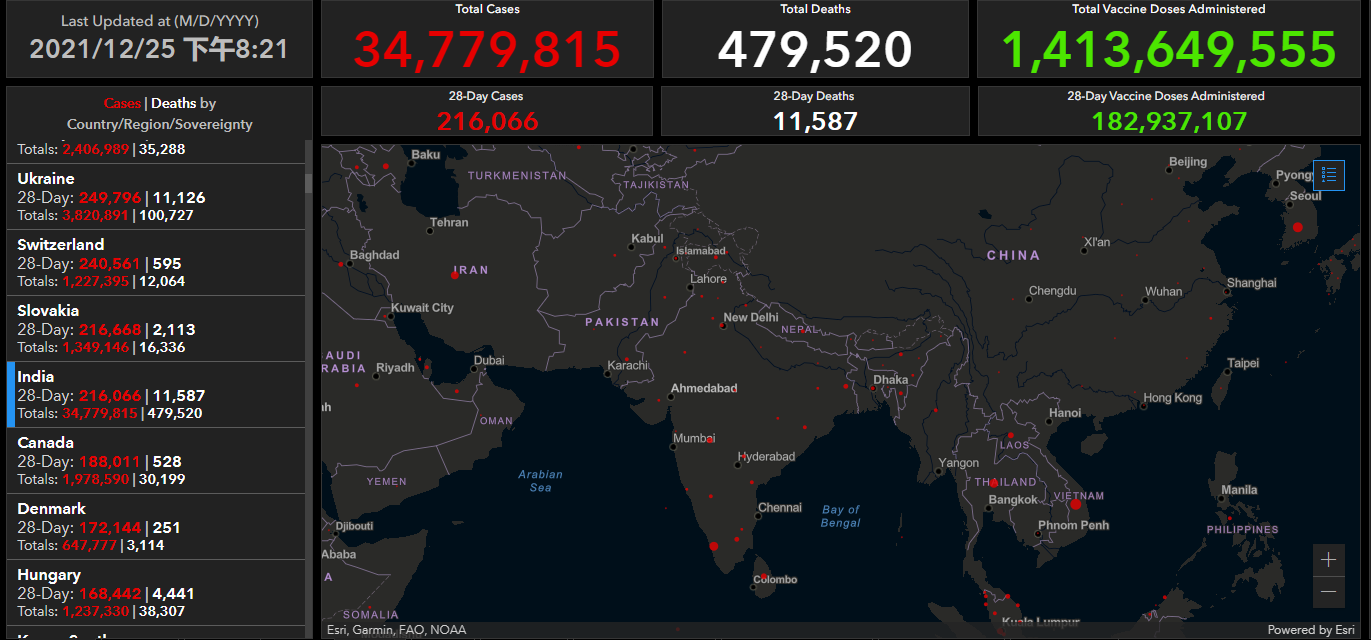The height and width of the screenshot is (640, 1371).
Task: Click the Manila label on map
Action: pyautogui.click(x=1239, y=490)
